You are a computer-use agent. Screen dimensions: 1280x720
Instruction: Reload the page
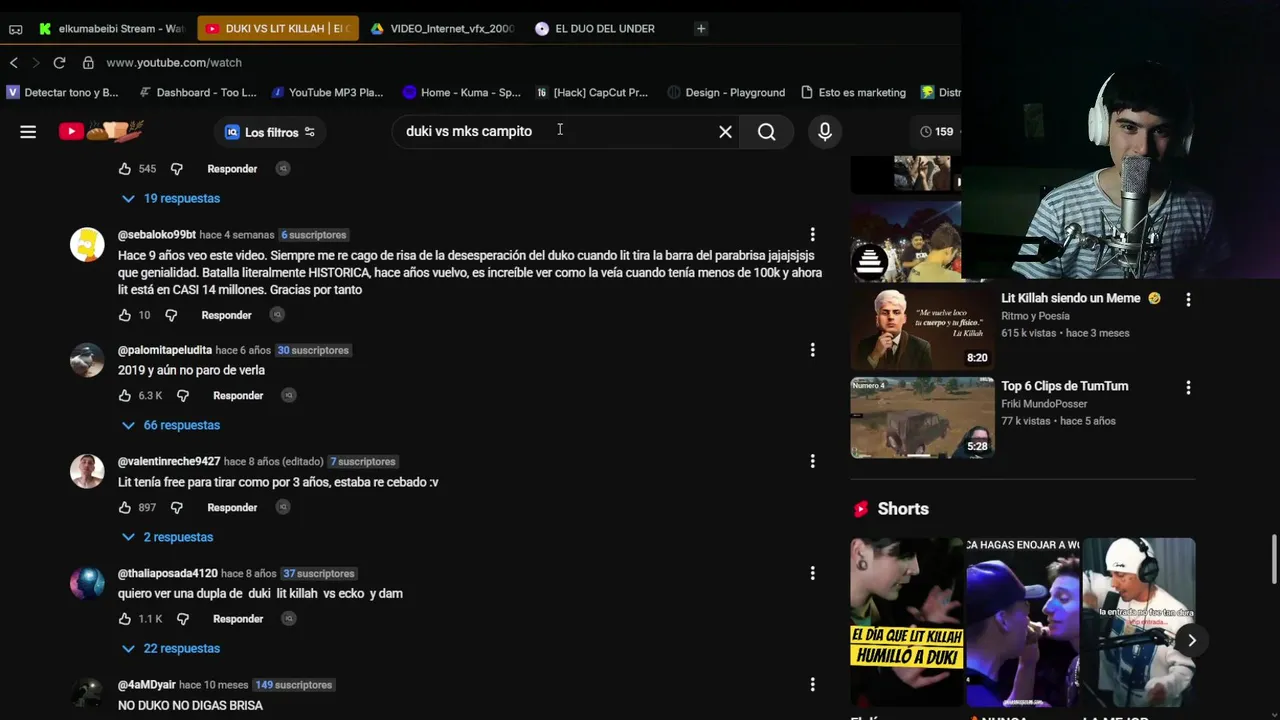[x=59, y=62]
